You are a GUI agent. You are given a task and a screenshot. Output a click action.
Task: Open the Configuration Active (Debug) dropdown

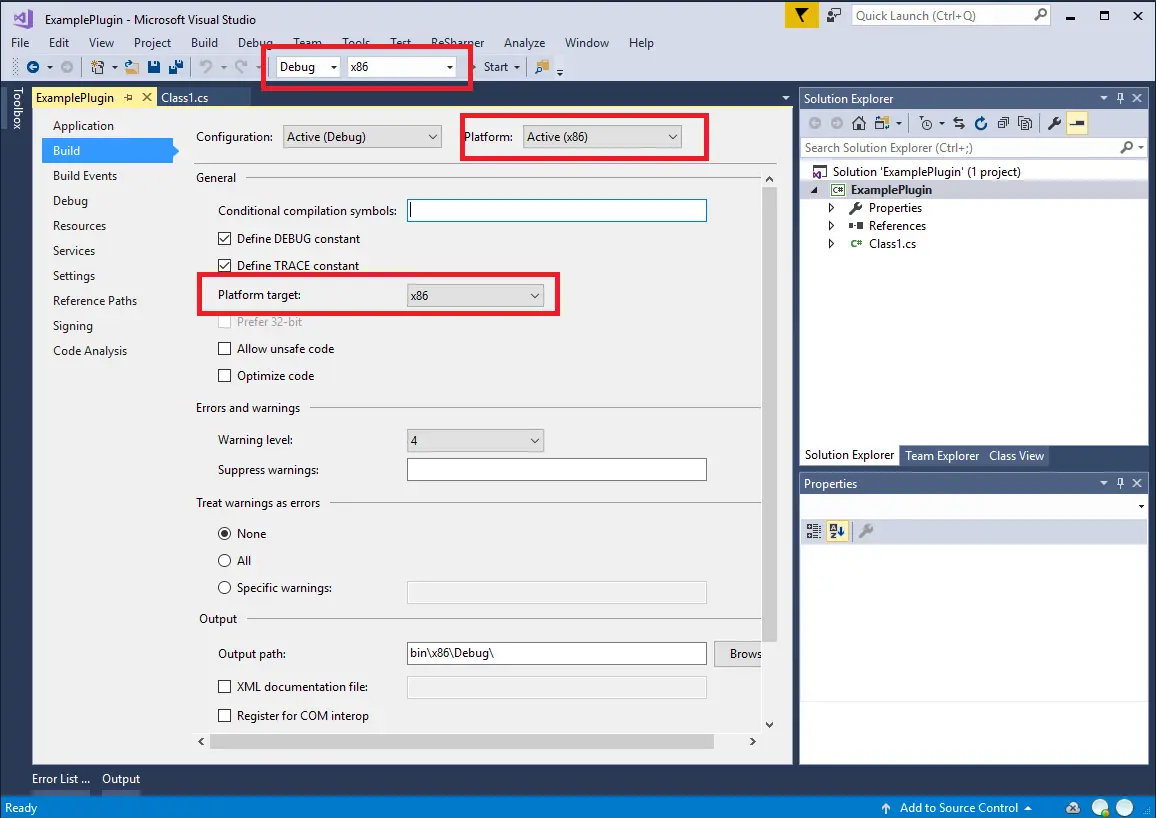(x=362, y=137)
